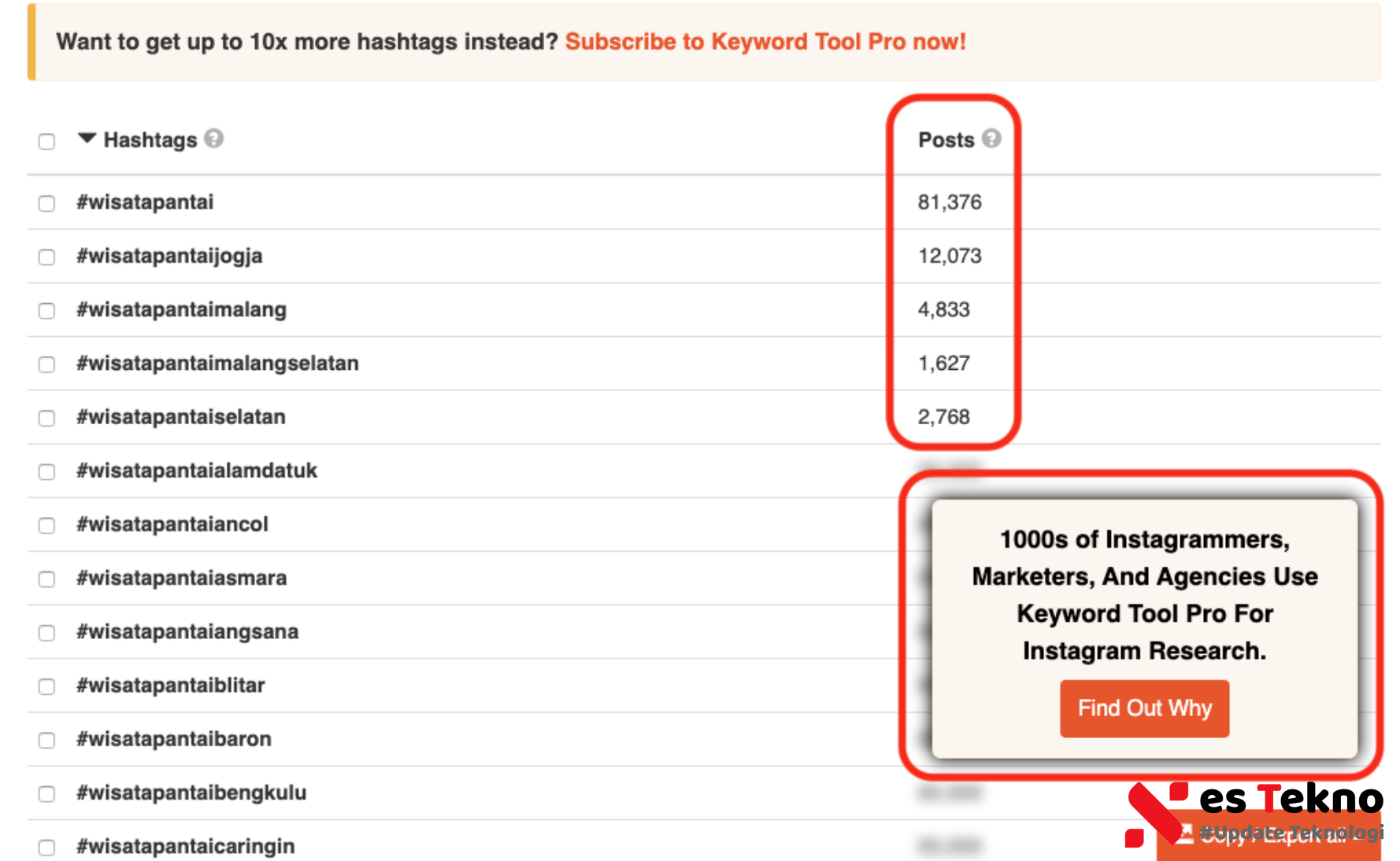Mark the #wisatapantaiselatan checkbox
The height and width of the screenshot is (861, 1400).
tap(47, 418)
